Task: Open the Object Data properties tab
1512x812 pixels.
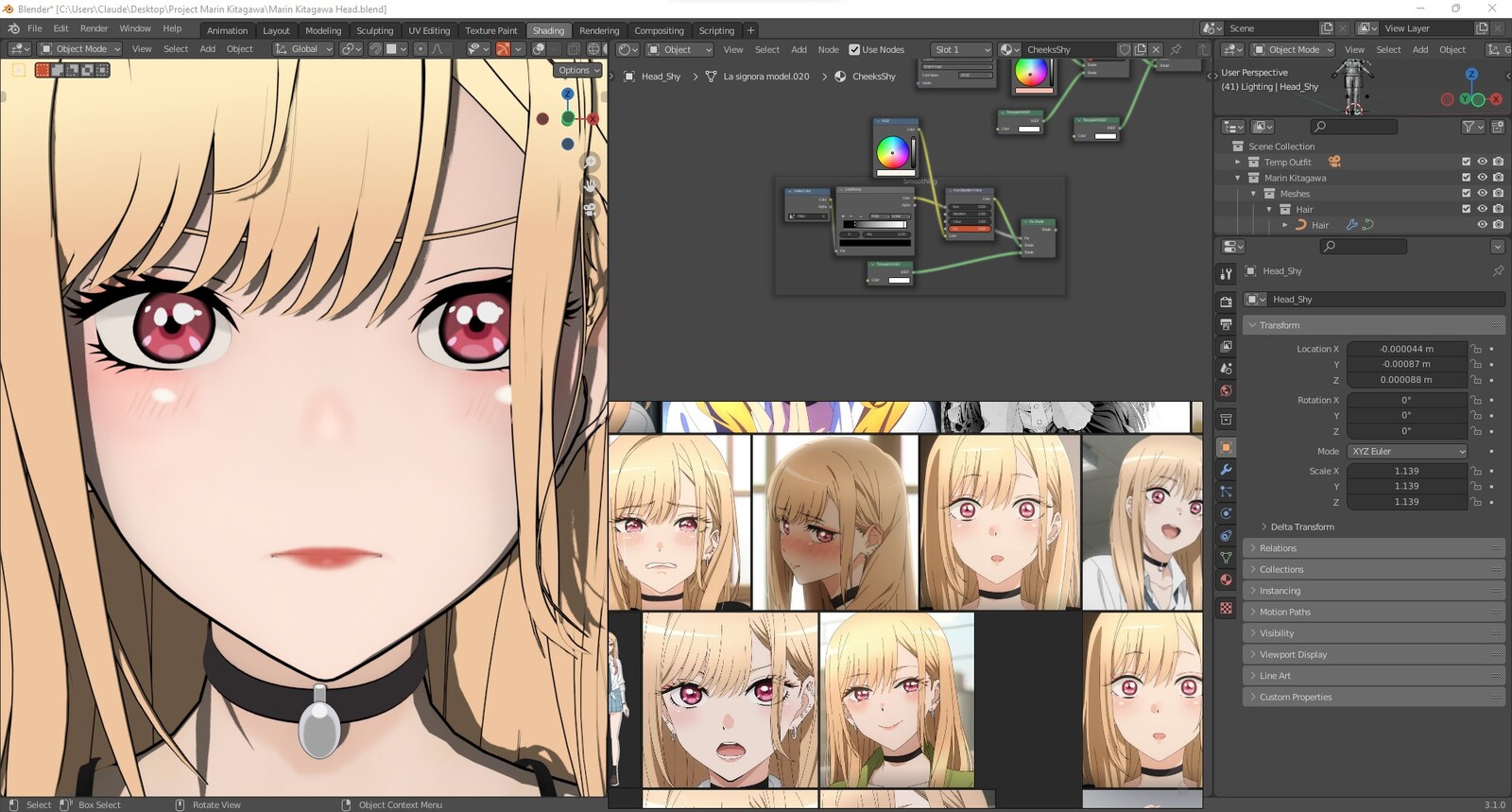Action: pyautogui.click(x=1226, y=558)
